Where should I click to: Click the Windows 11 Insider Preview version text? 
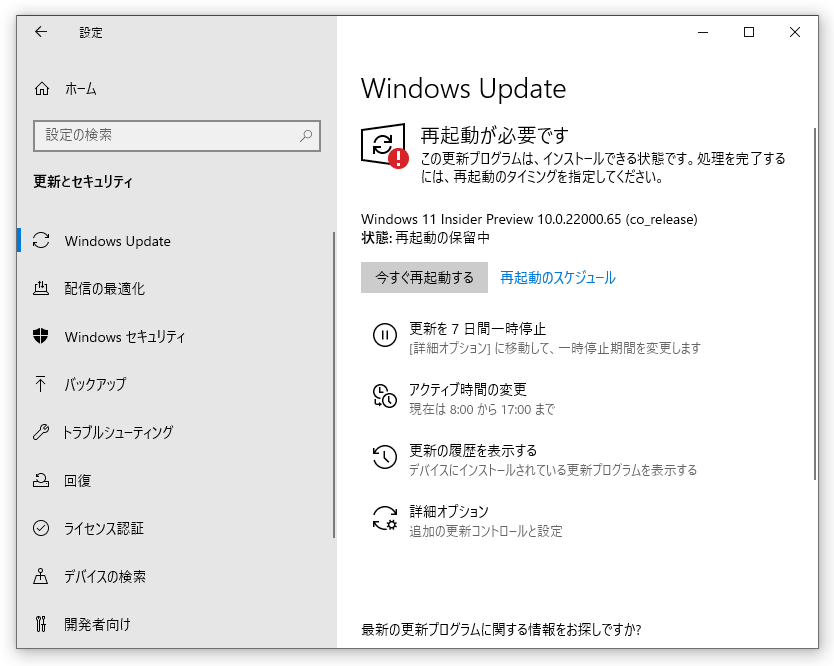click(529, 219)
